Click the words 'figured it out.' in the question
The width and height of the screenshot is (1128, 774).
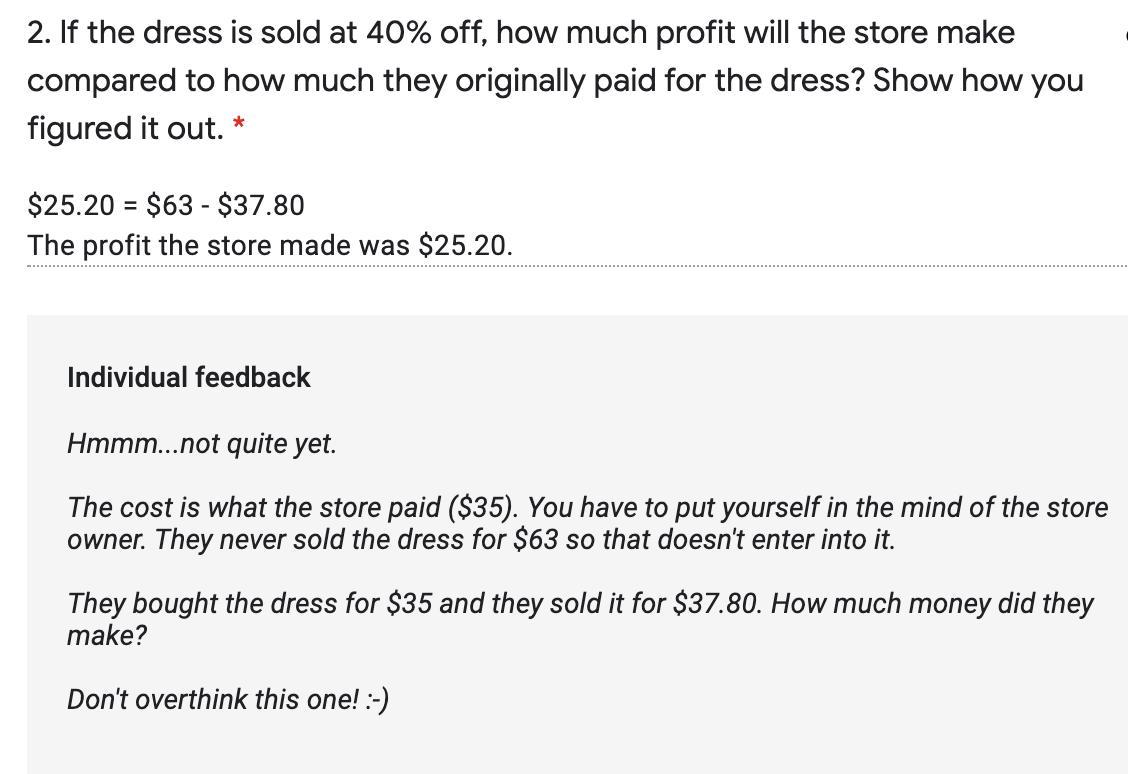coord(125,129)
